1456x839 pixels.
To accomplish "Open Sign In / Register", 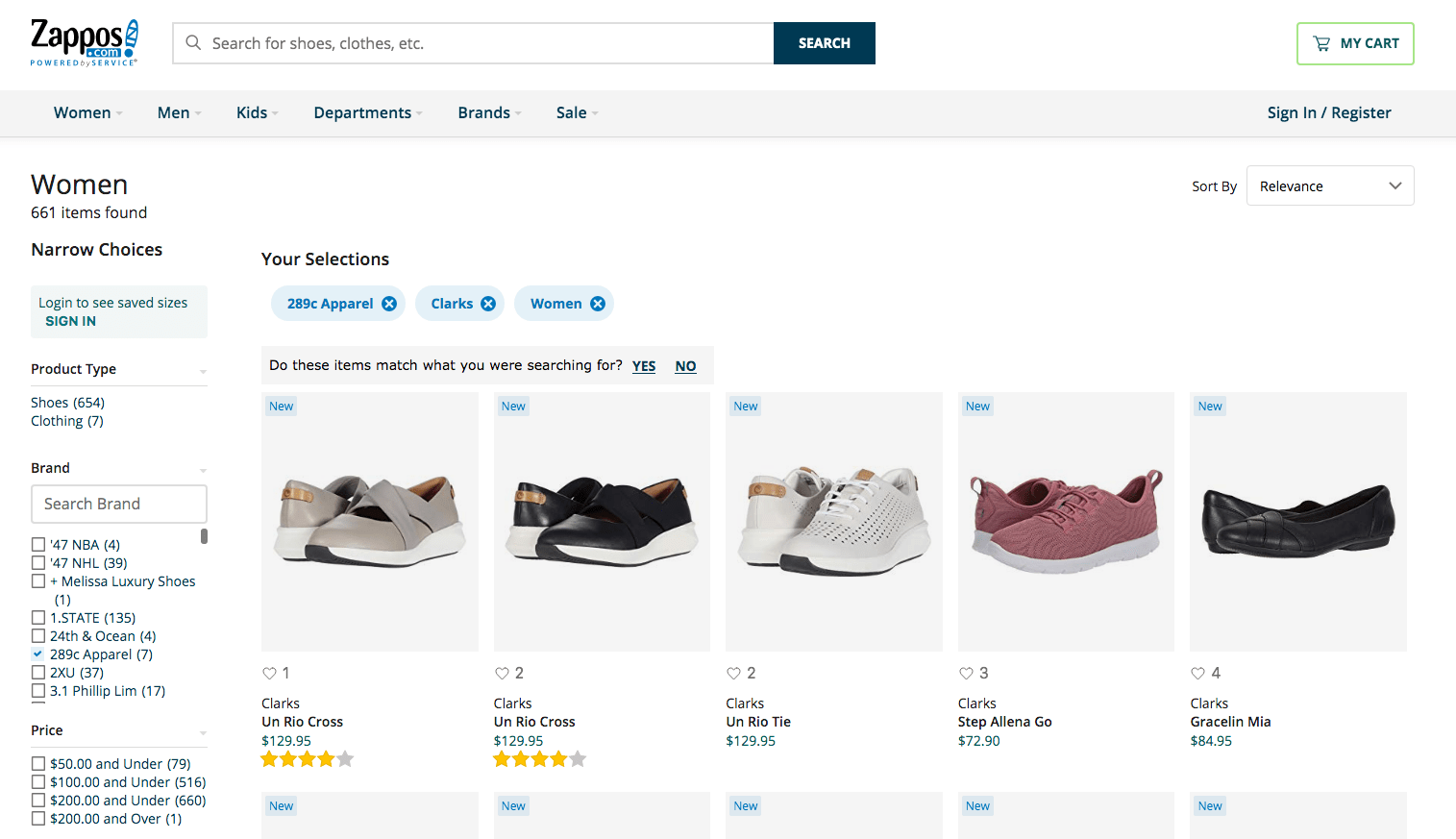I will (x=1328, y=112).
